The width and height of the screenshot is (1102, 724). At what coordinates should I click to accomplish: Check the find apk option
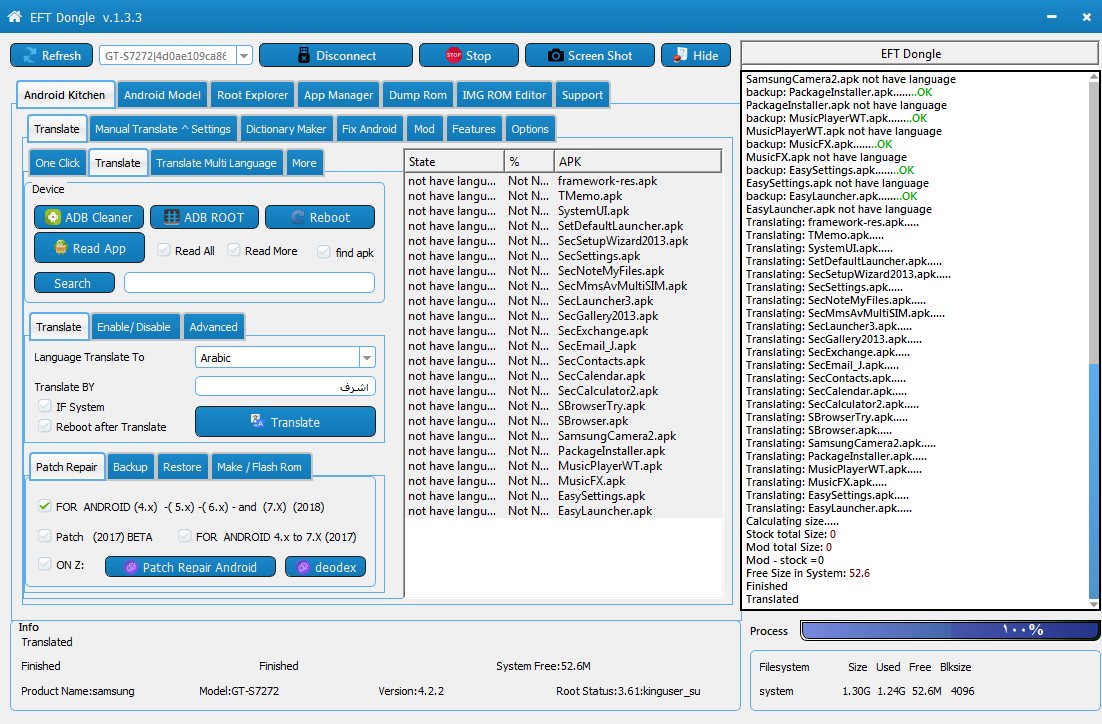tap(324, 252)
